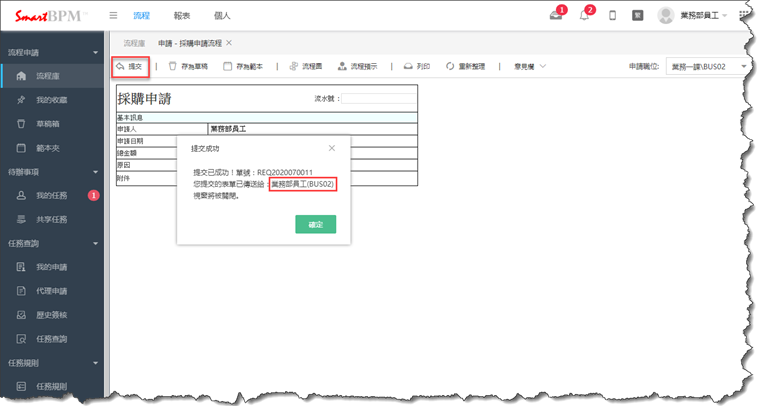Expand the 意見欄 dropdown in toolbar
757x406 pixels.
click(530, 67)
